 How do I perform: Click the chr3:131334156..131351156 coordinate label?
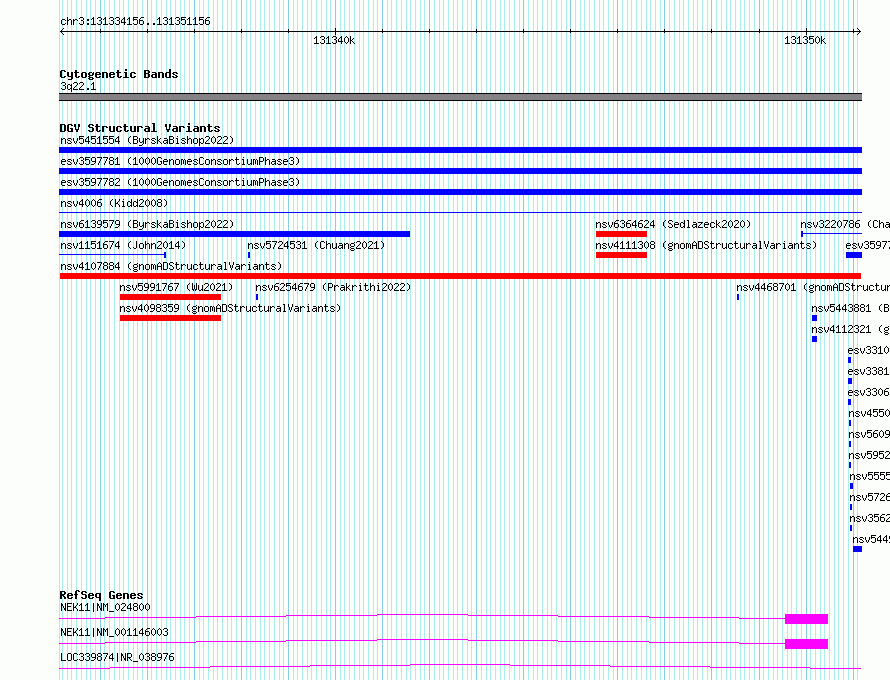(135, 21)
